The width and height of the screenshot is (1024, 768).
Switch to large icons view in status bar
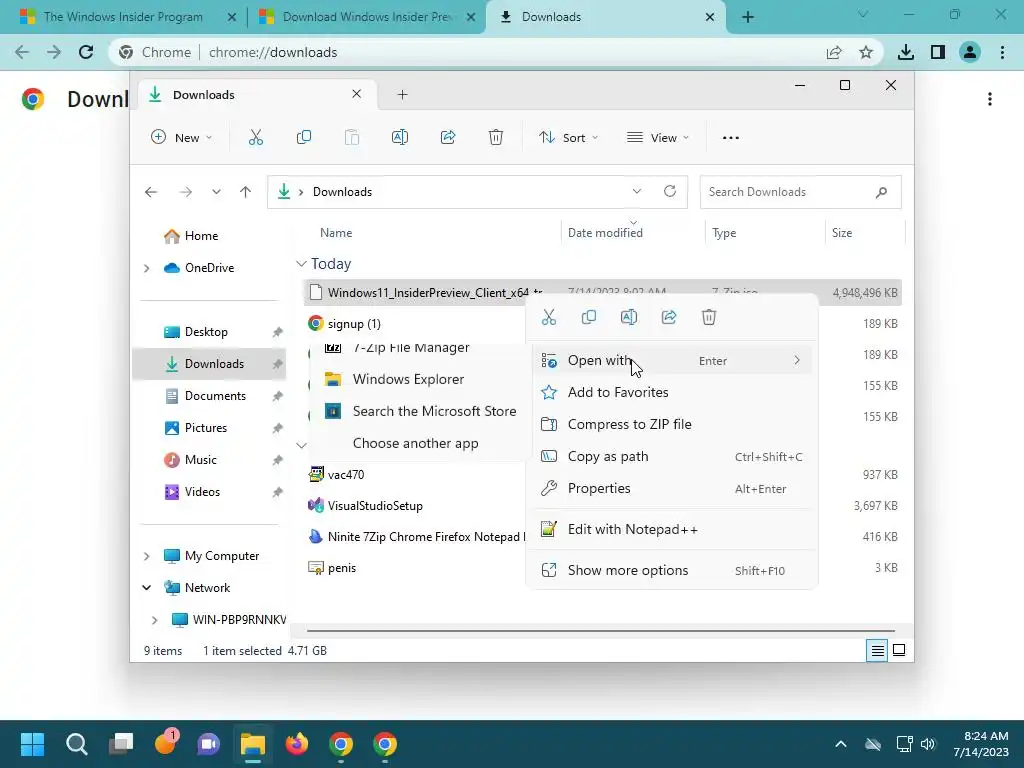(x=899, y=650)
